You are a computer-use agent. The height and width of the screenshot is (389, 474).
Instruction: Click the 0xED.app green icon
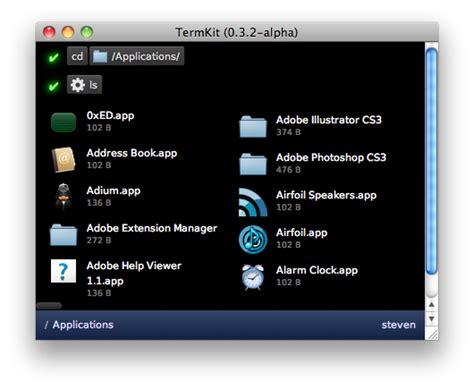pos(63,122)
